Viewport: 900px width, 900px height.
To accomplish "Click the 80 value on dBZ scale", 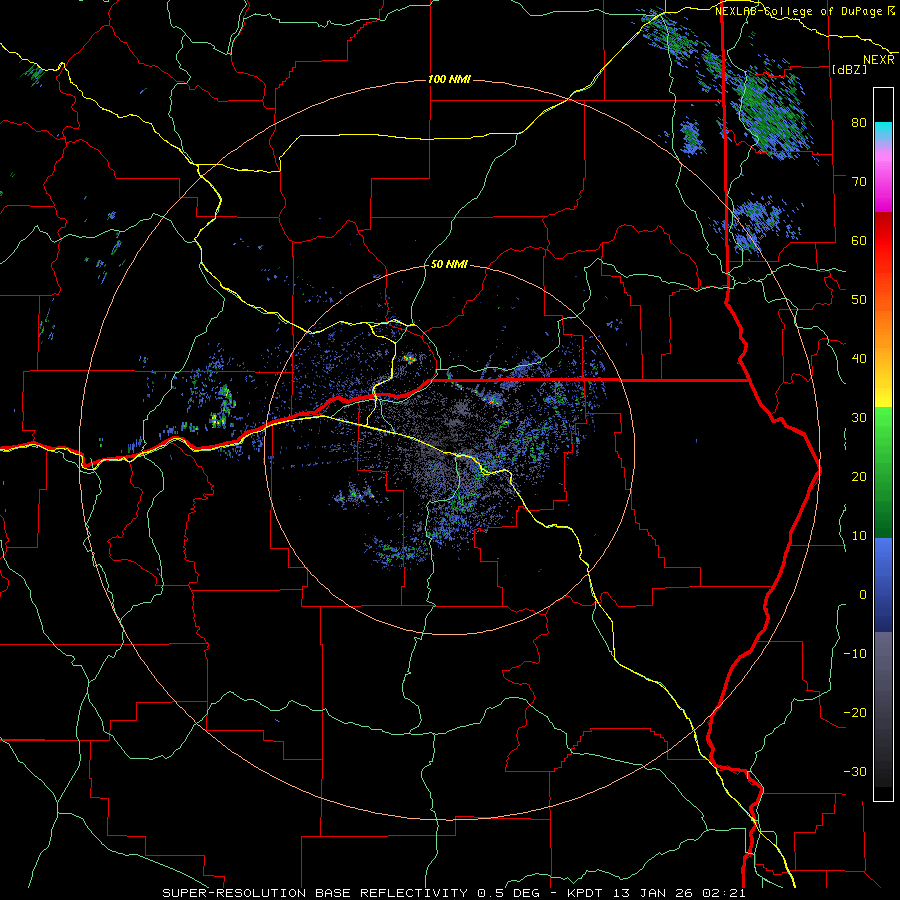I will [859, 122].
